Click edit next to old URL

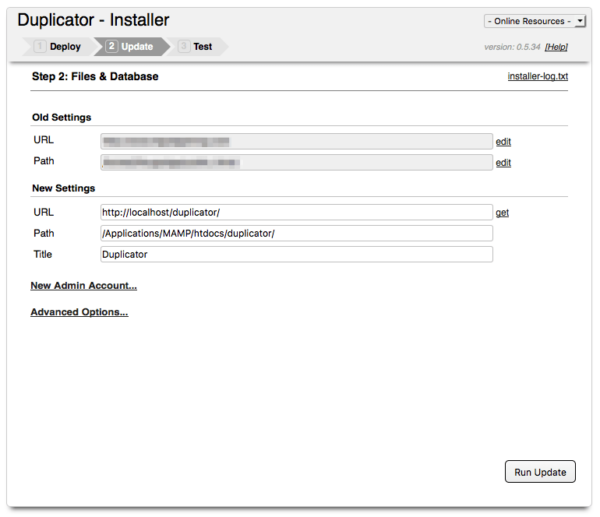click(503, 142)
